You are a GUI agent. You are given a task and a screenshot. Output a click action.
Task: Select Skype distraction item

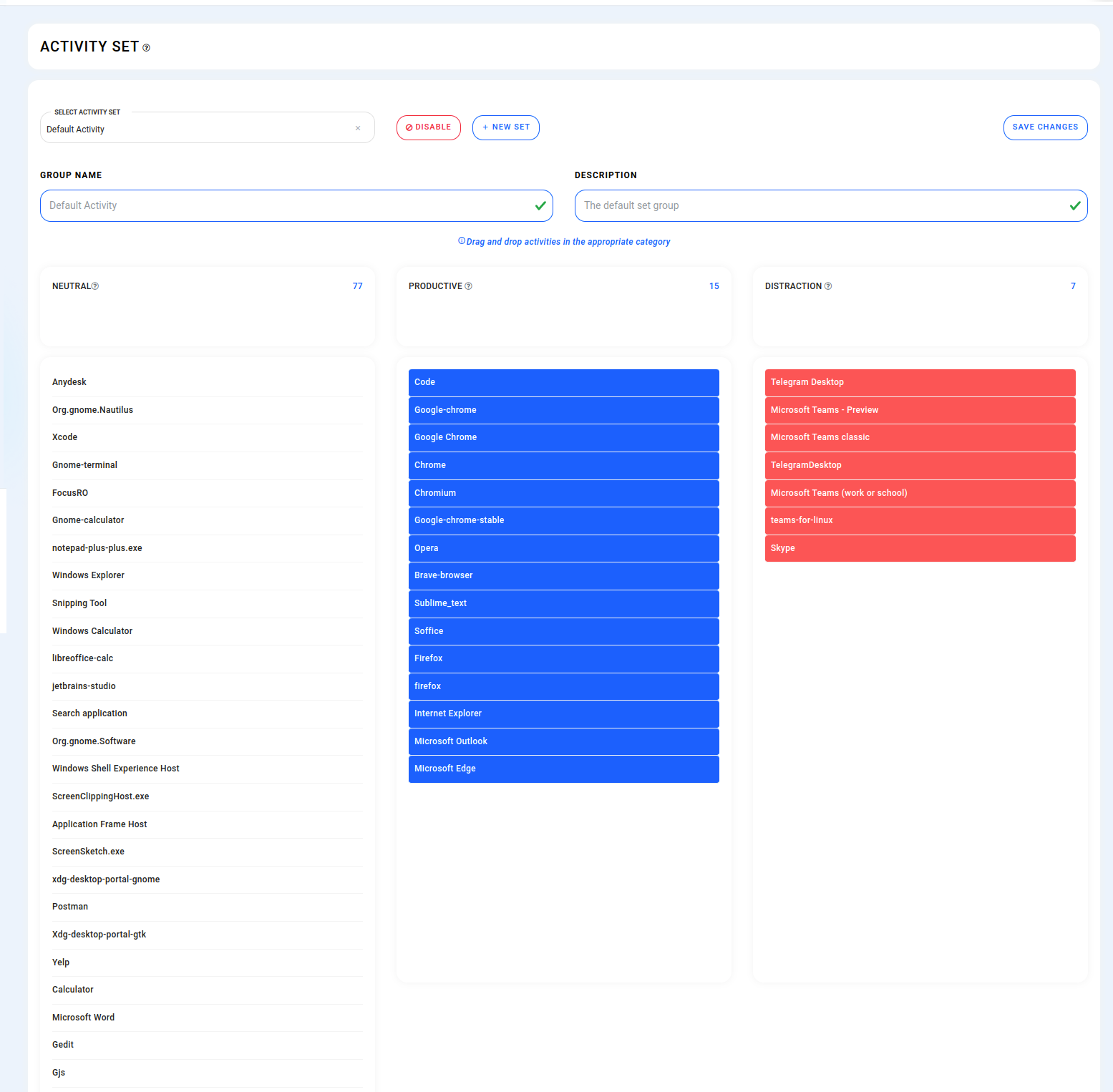[920, 548]
